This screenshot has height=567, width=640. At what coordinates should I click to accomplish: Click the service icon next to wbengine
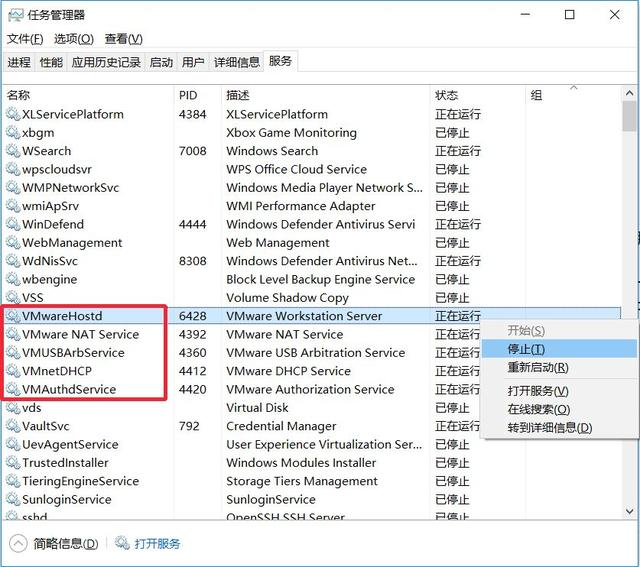(x=13, y=279)
